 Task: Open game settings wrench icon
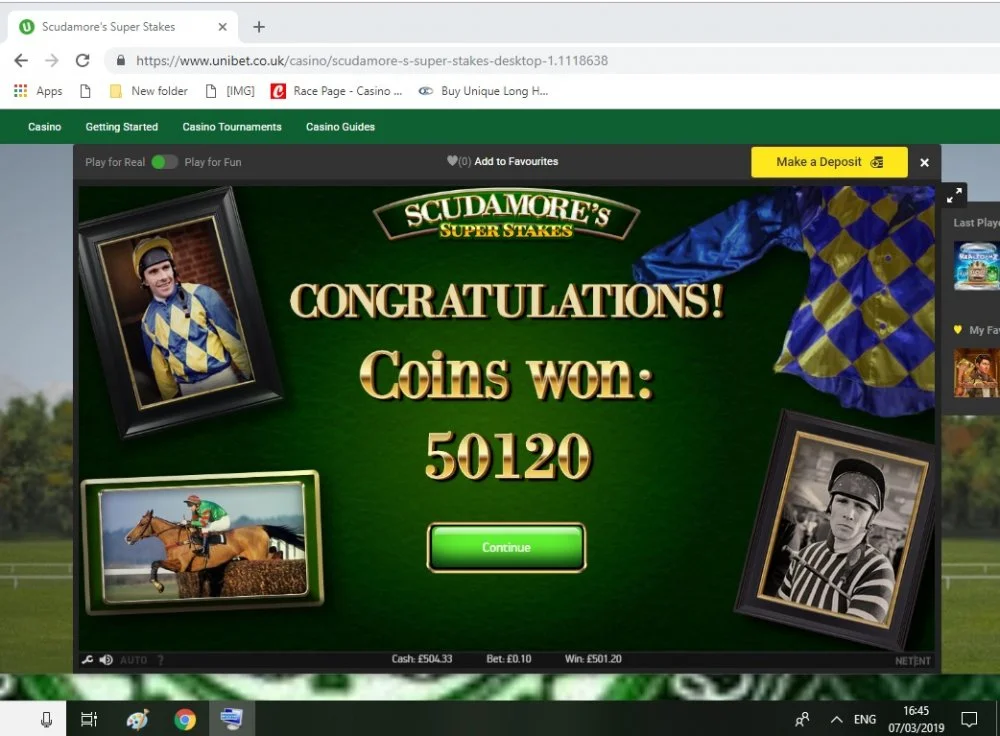tap(87, 659)
